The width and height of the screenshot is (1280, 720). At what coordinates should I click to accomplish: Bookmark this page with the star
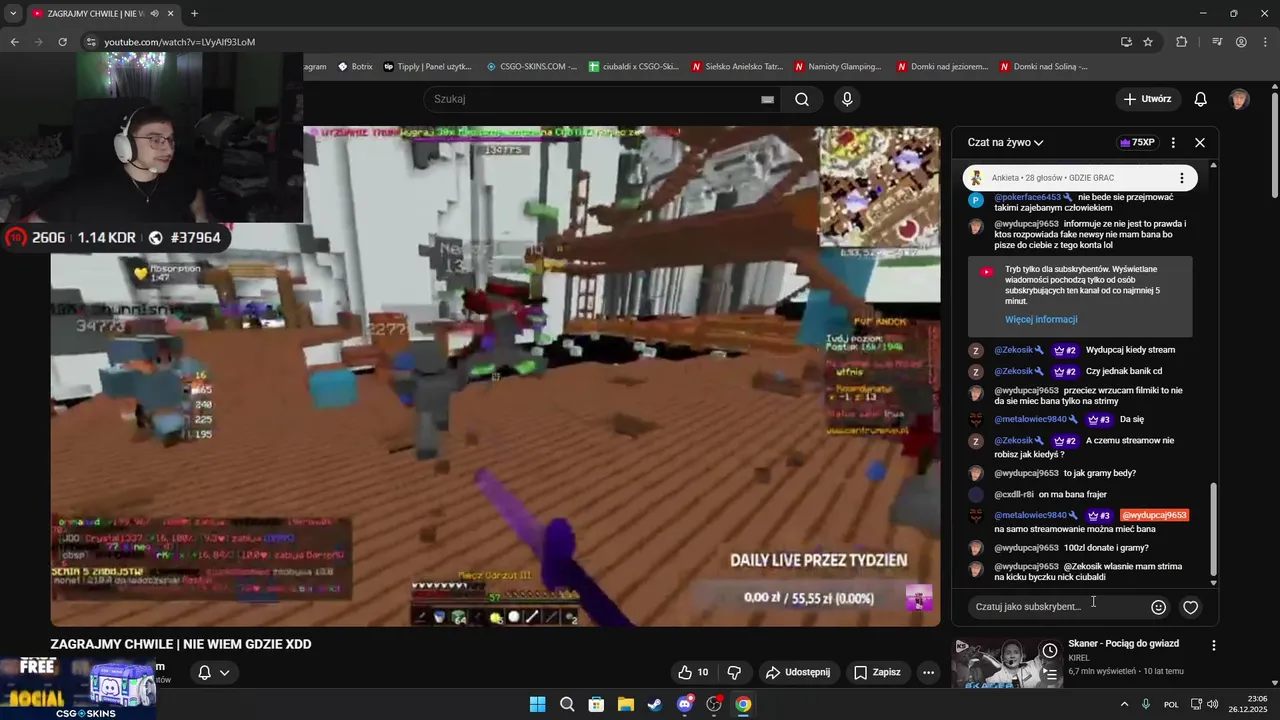click(1148, 42)
